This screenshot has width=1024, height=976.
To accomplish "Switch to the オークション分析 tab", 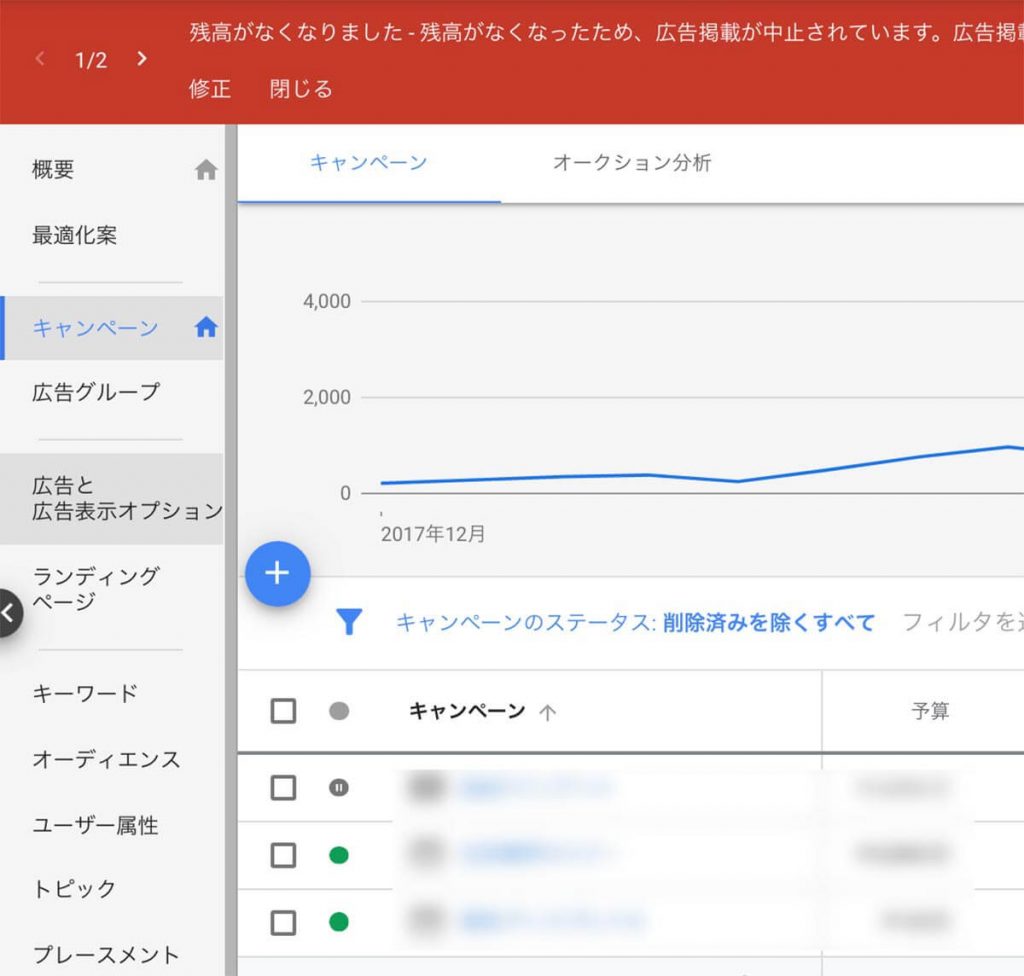I will click(x=632, y=163).
